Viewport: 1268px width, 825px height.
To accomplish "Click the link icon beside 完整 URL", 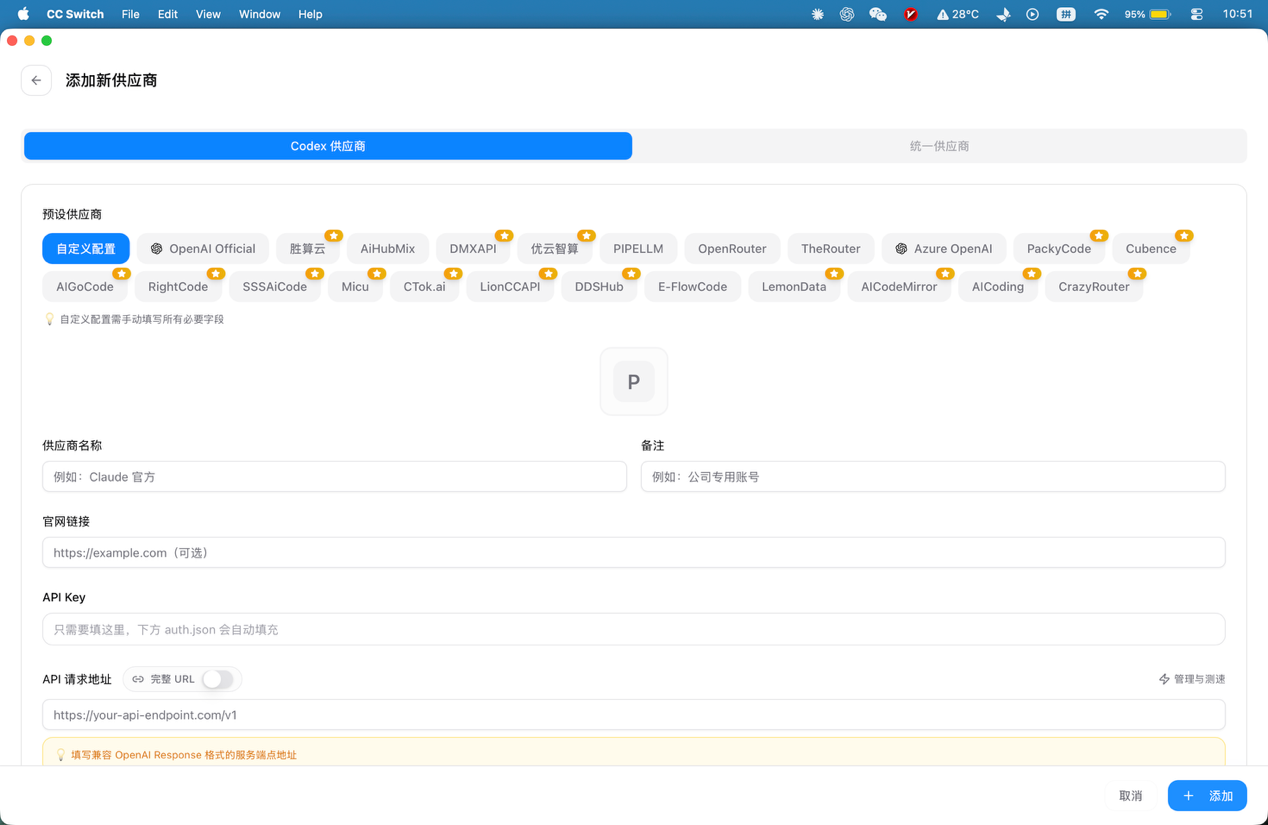I will tap(138, 679).
